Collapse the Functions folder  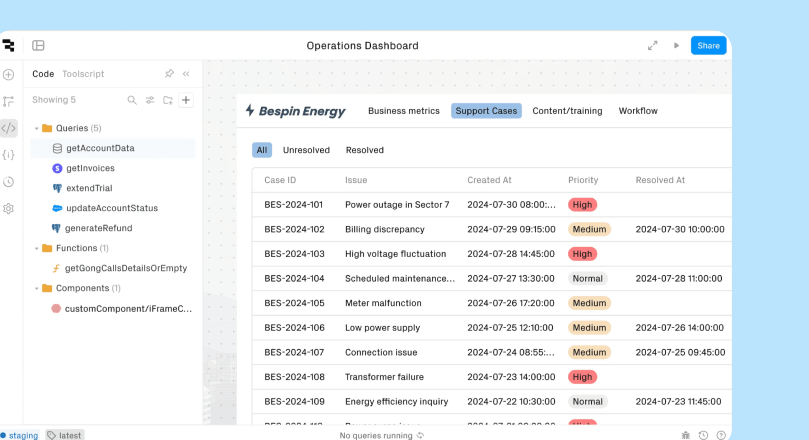(36, 248)
